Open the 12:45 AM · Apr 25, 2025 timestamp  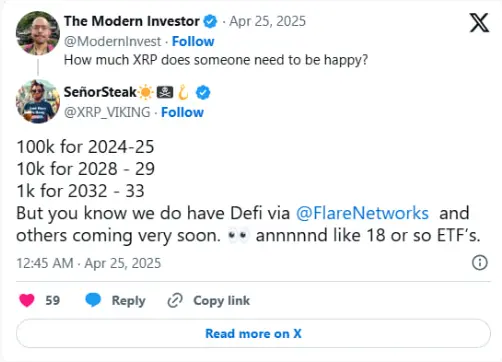(89, 263)
